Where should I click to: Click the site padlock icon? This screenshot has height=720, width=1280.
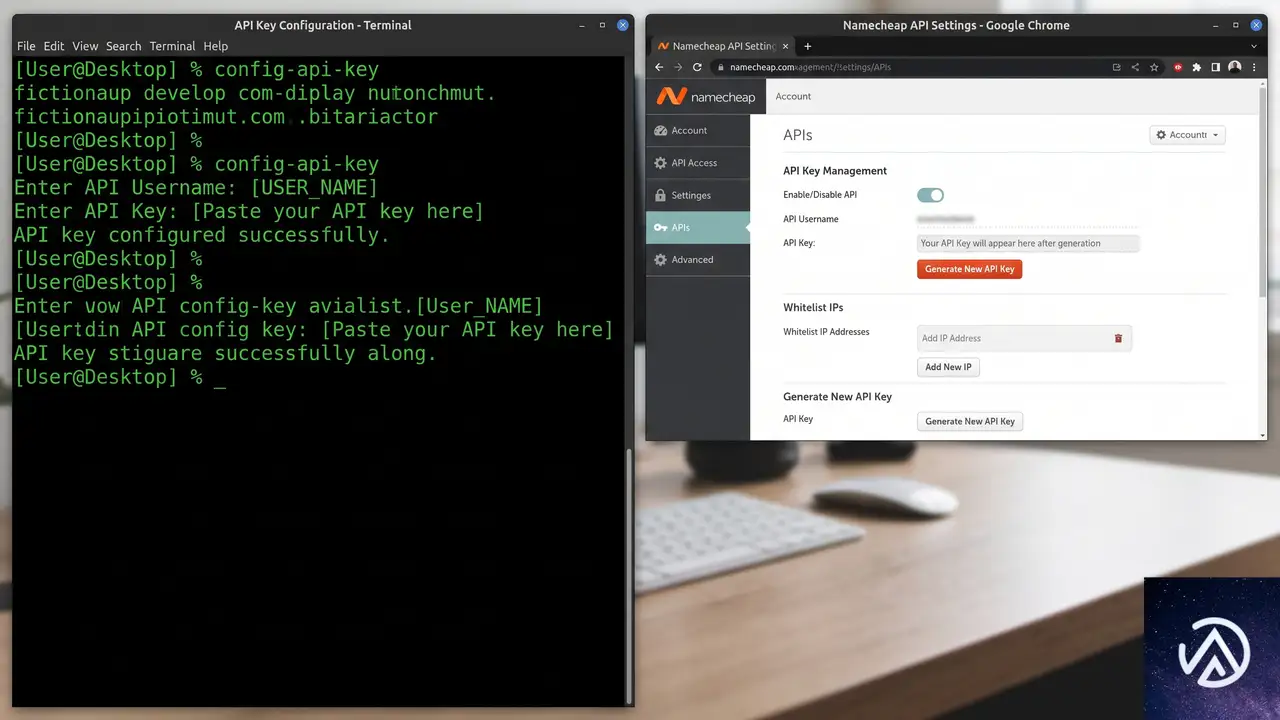(x=720, y=67)
